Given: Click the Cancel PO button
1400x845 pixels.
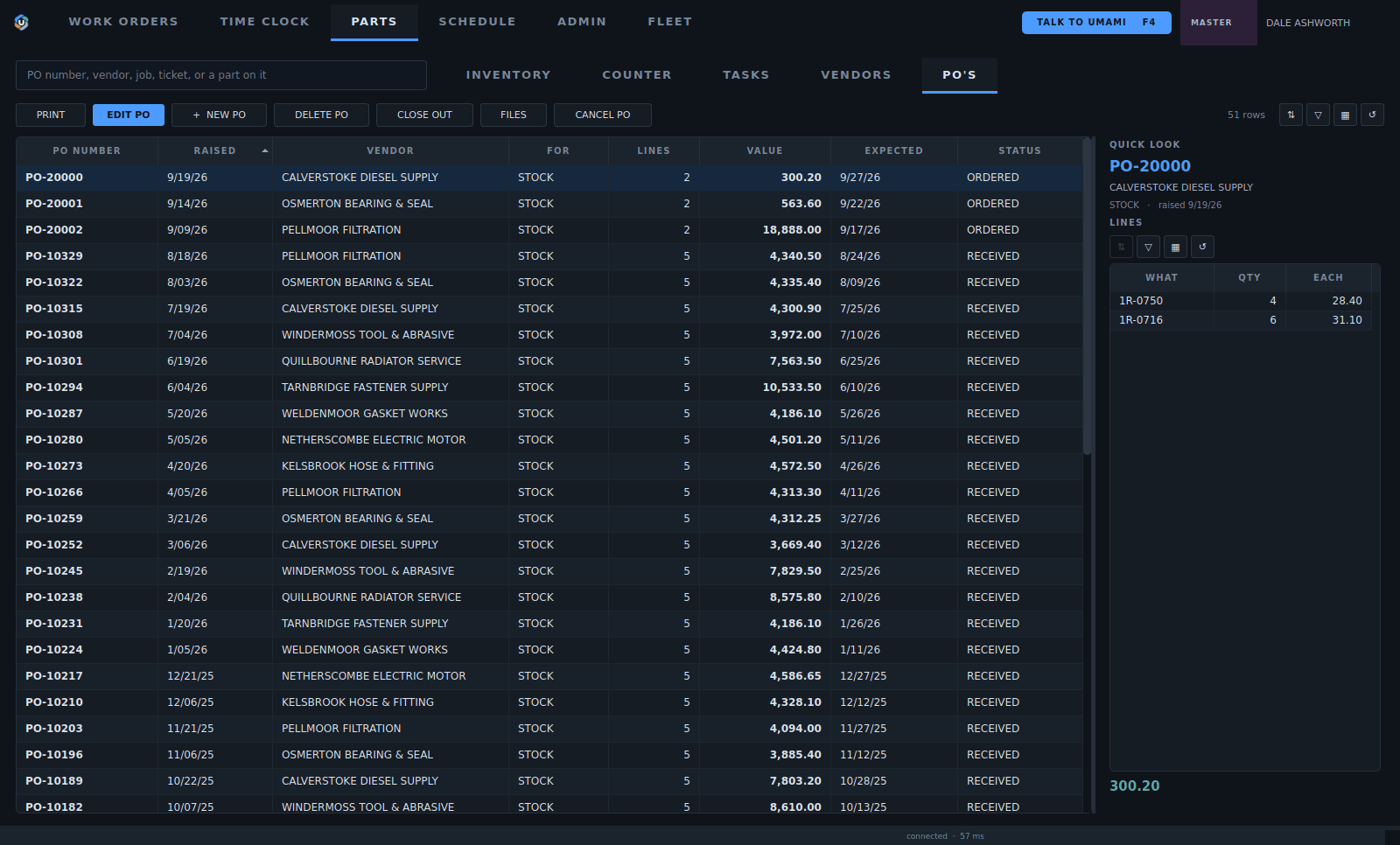Looking at the screenshot, I should tap(603, 115).
